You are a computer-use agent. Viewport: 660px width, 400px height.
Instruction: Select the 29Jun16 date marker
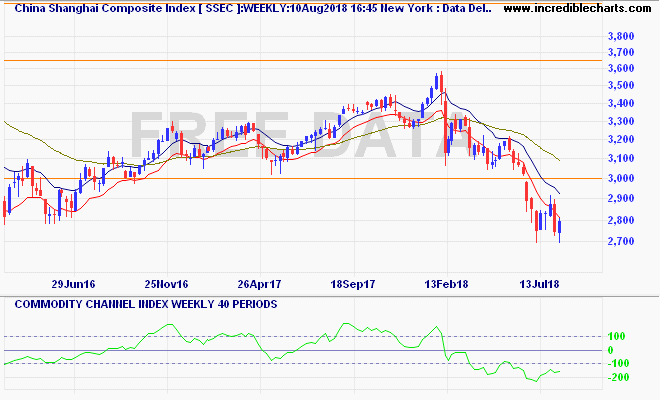(x=73, y=284)
